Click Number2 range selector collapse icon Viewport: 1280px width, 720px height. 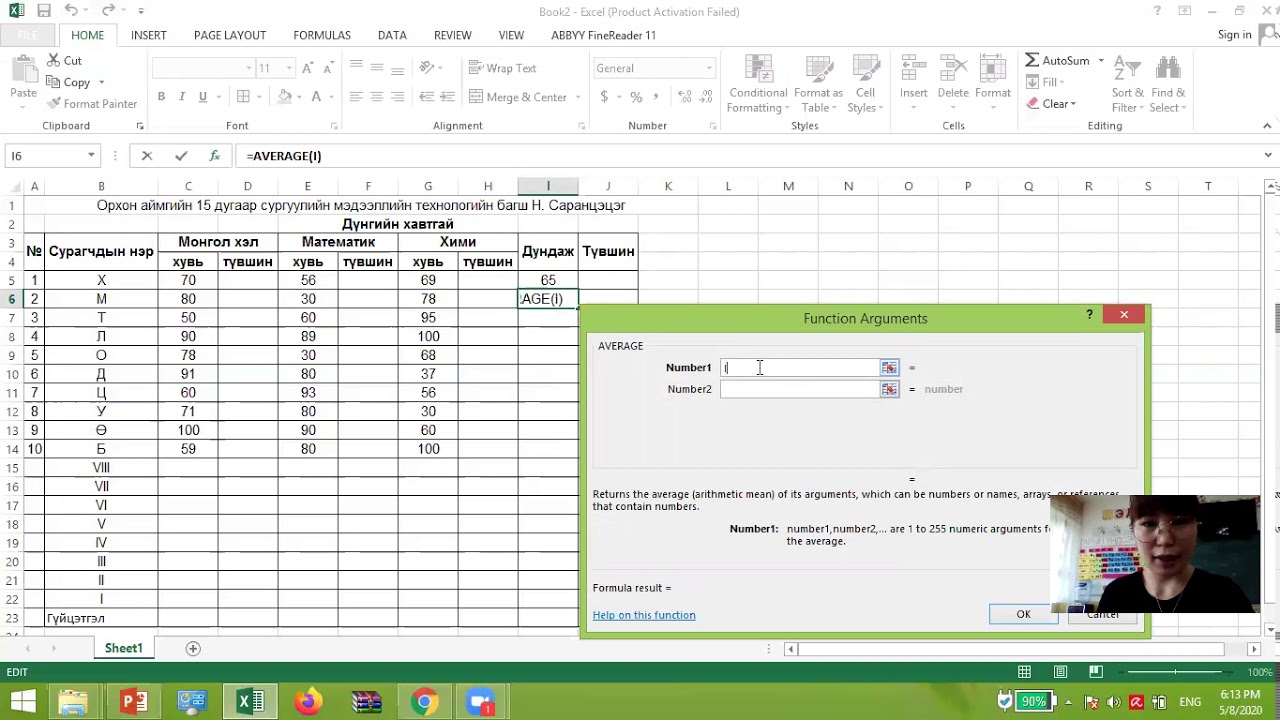[x=889, y=389]
